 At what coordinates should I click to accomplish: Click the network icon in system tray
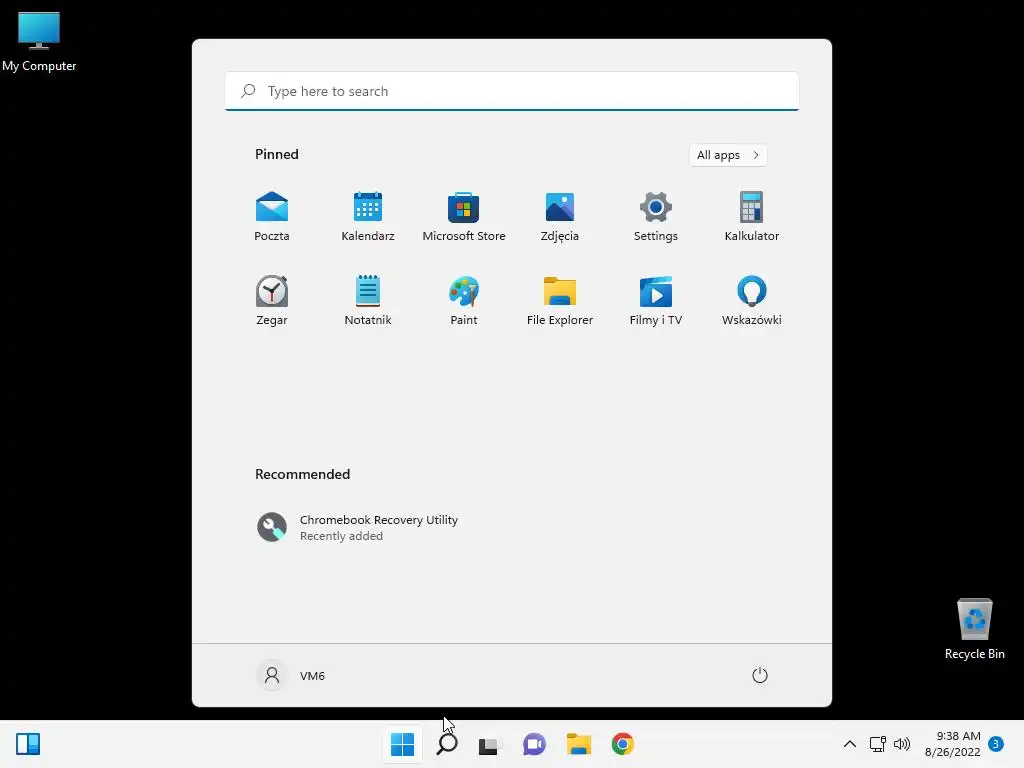click(878, 744)
